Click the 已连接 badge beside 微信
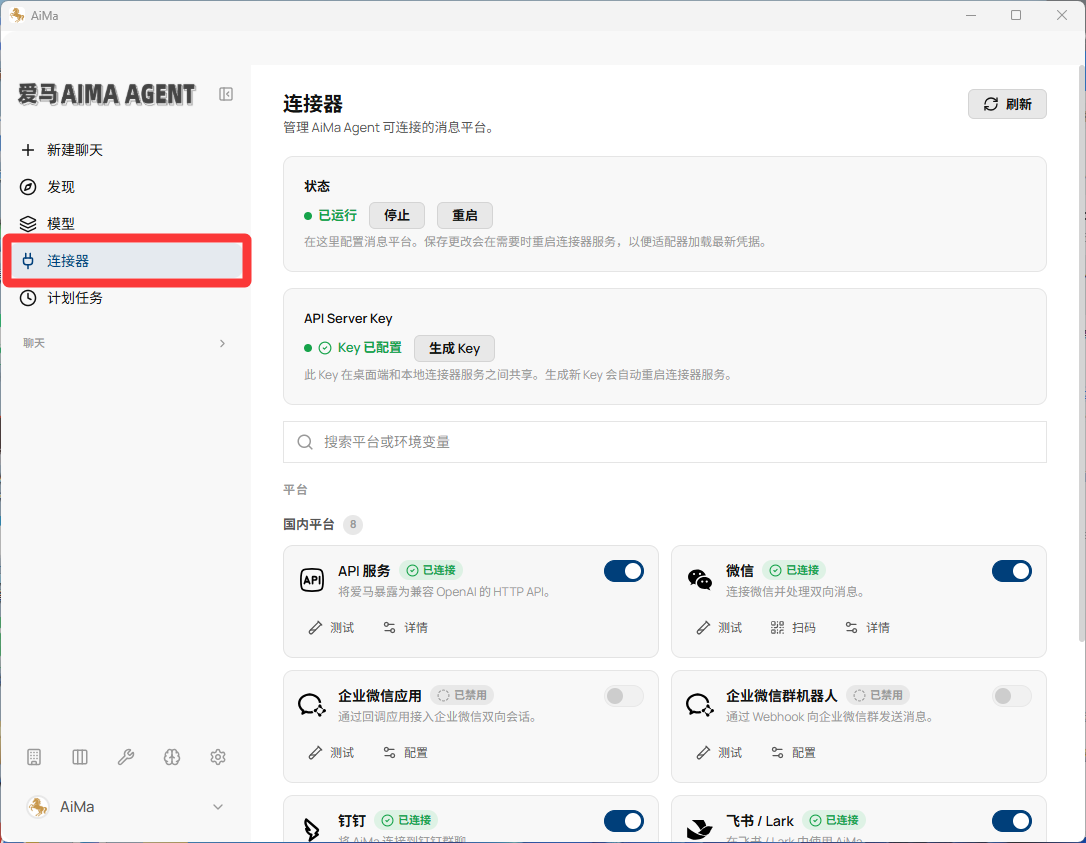 tap(794, 570)
